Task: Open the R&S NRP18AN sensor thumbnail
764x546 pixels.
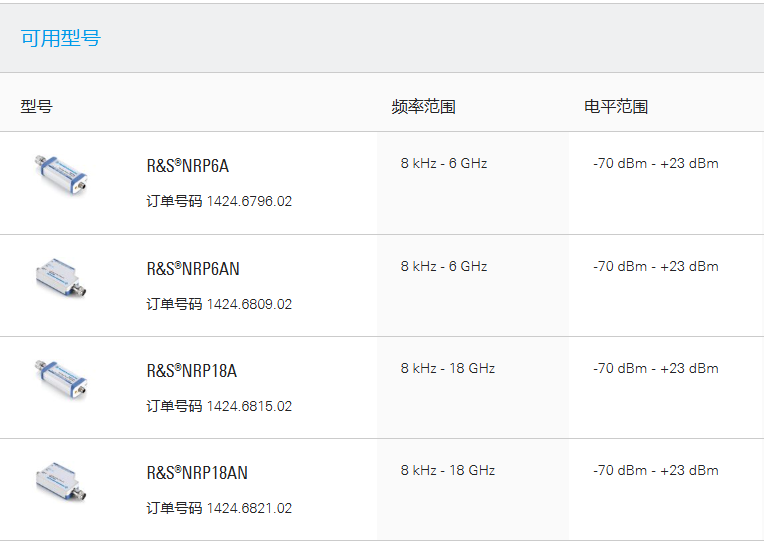Action: [x=61, y=481]
